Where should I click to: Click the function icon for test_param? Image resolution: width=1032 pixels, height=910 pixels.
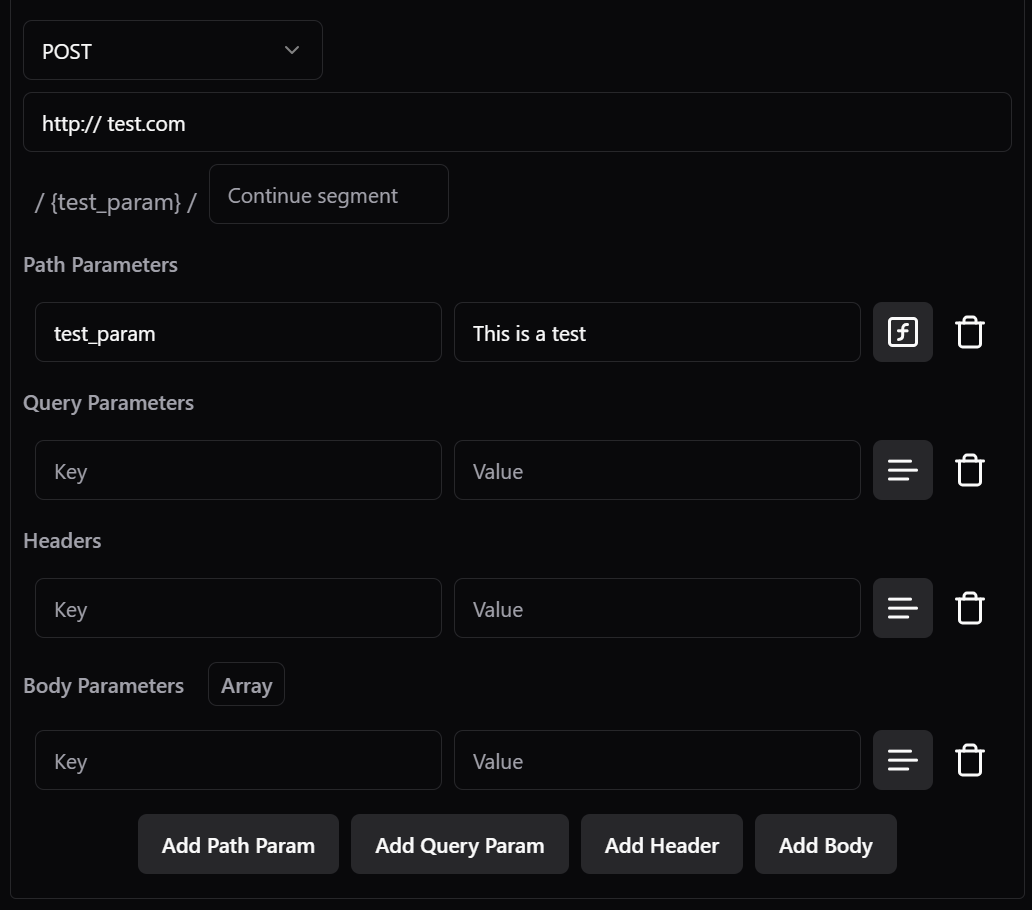(902, 332)
